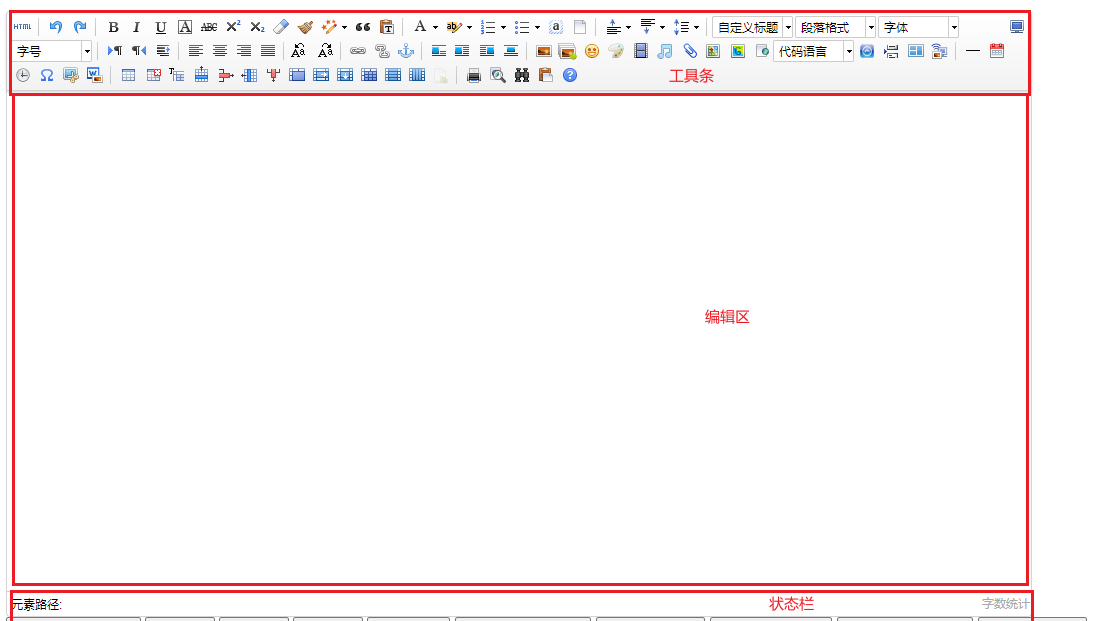Toggle subscript formatting
1099x621 pixels.
tap(257, 27)
